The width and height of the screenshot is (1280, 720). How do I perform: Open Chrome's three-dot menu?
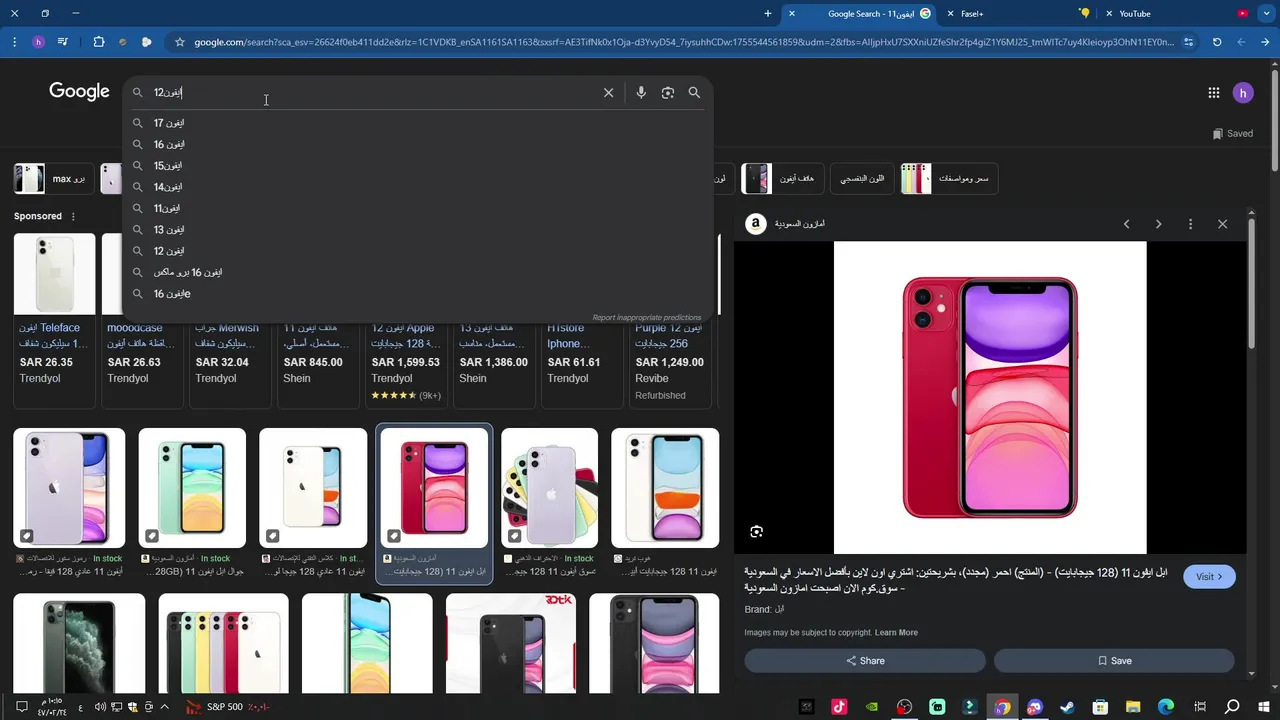pyautogui.click(x=14, y=42)
